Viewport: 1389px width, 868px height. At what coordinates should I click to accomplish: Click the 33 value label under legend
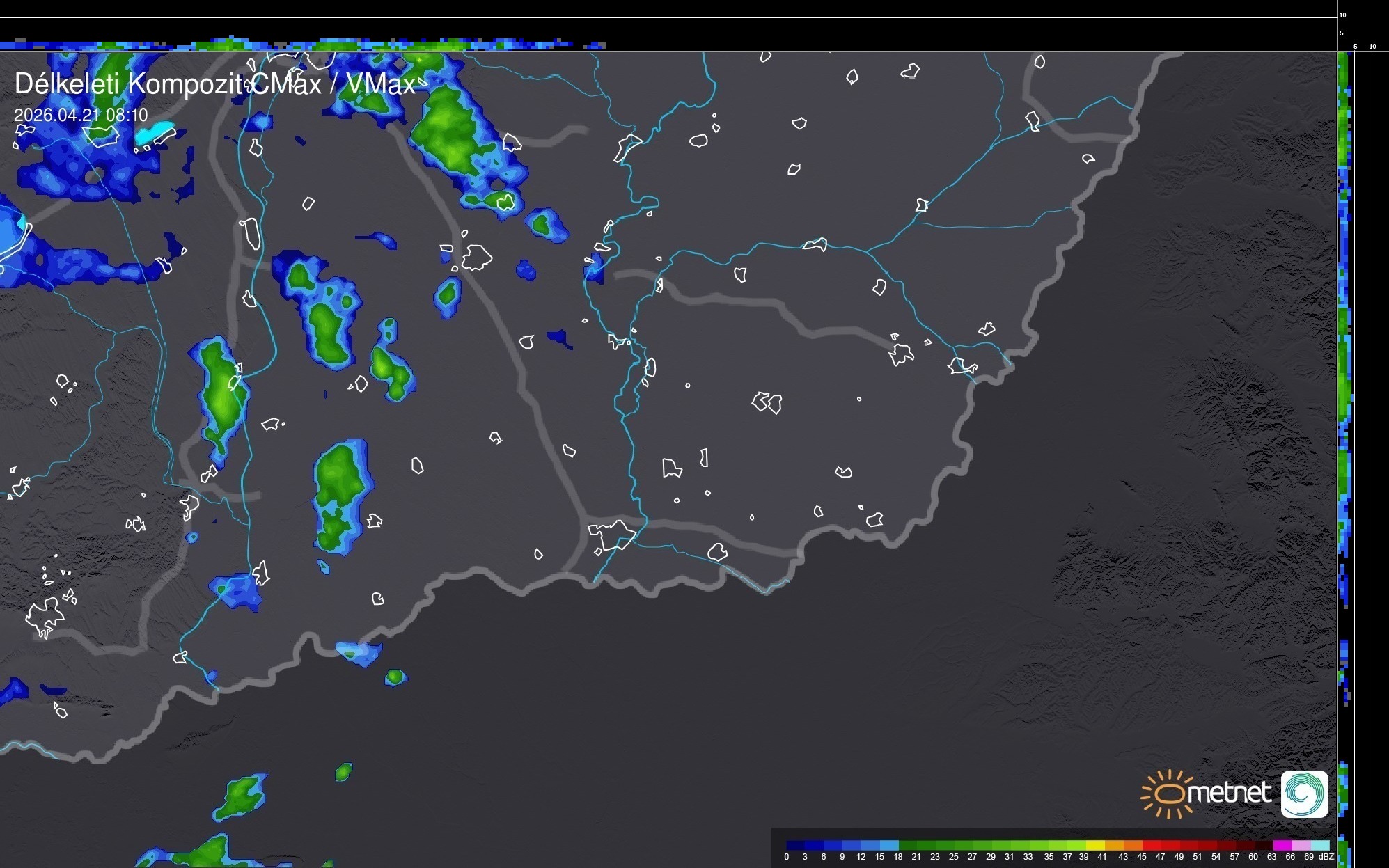tap(1028, 857)
